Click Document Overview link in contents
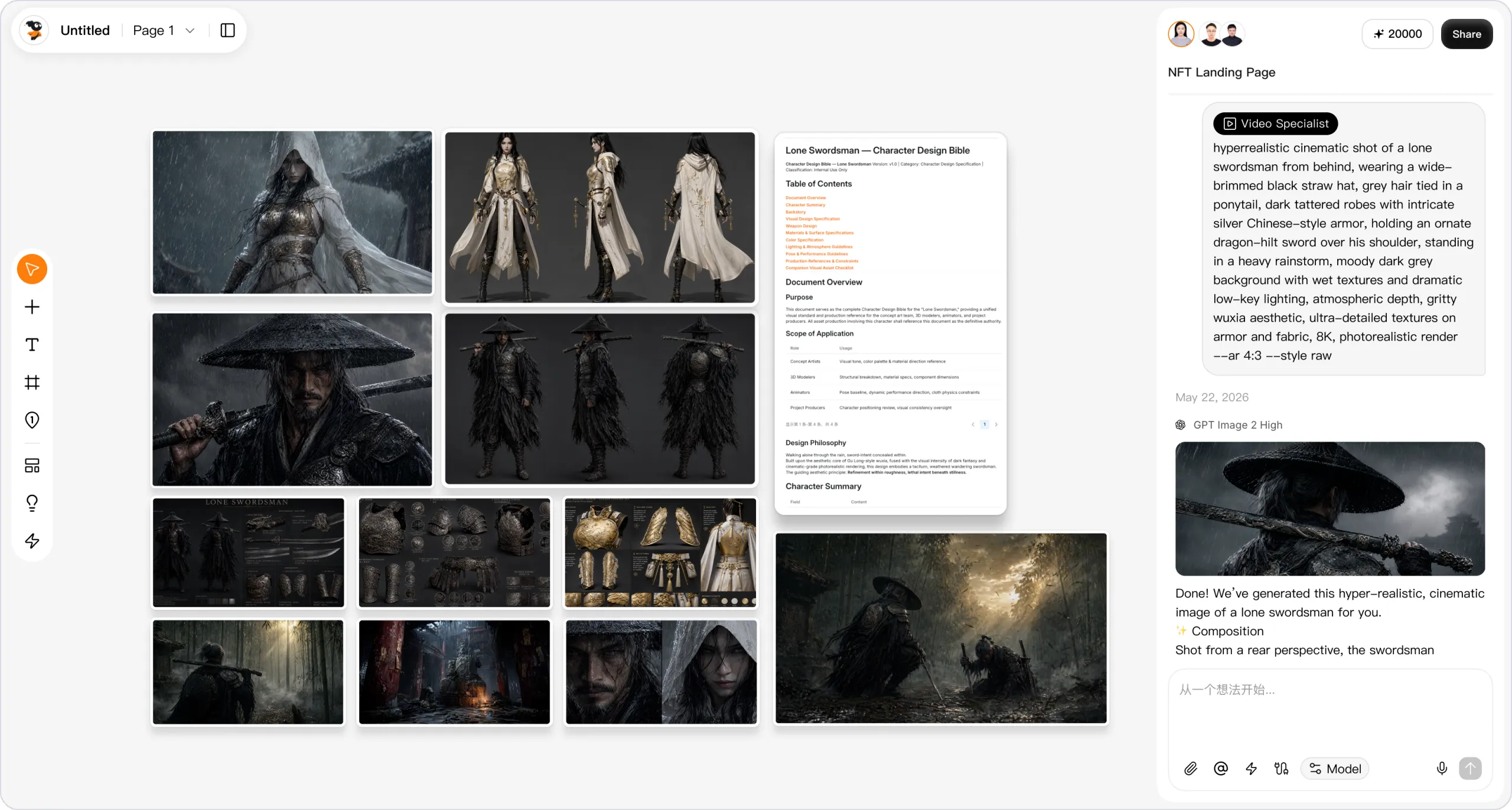The image size is (1512, 810). 806,198
